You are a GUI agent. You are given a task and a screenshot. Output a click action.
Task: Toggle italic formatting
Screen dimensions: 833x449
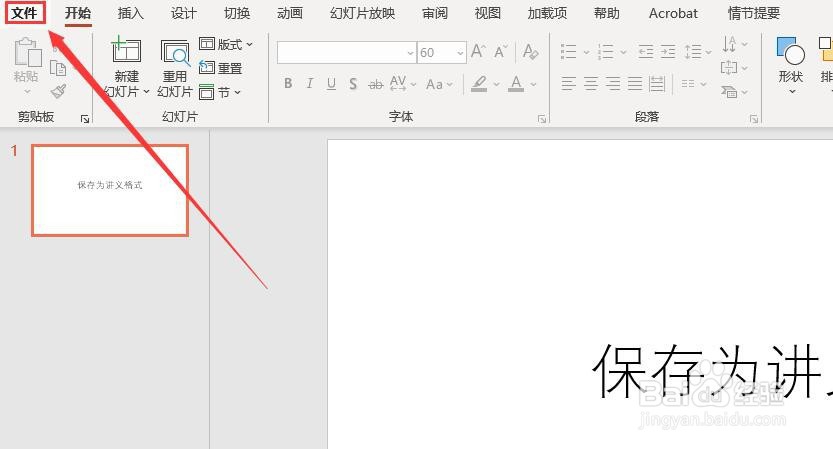pyautogui.click(x=310, y=83)
